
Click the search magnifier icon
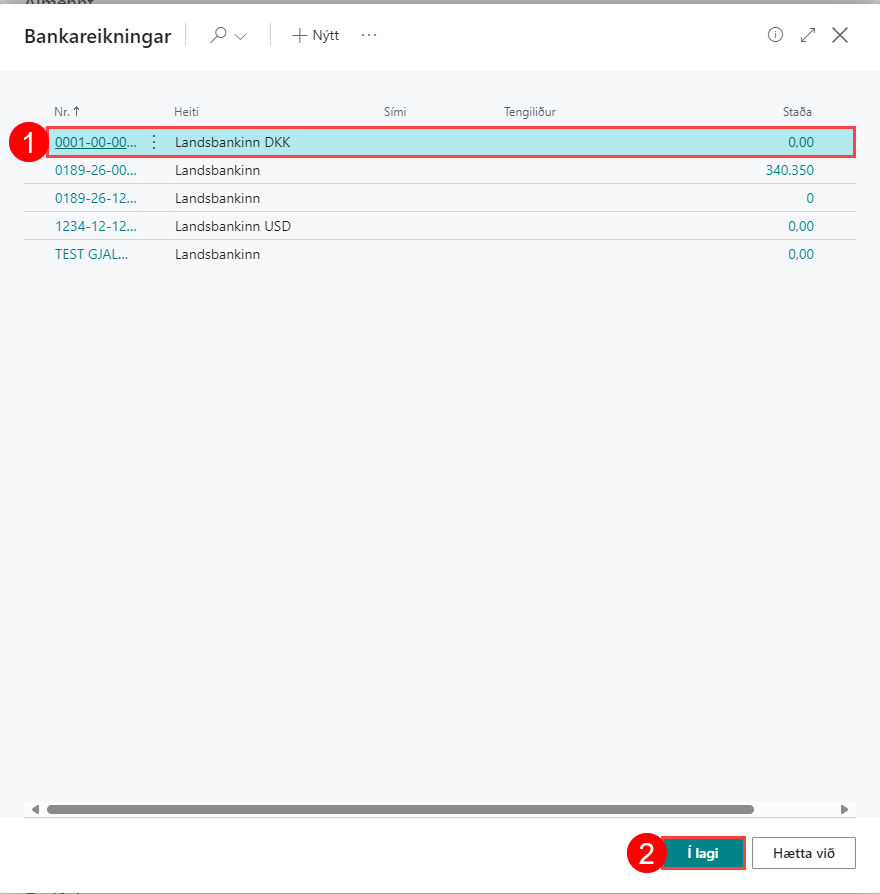pyautogui.click(x=218, y=35)
